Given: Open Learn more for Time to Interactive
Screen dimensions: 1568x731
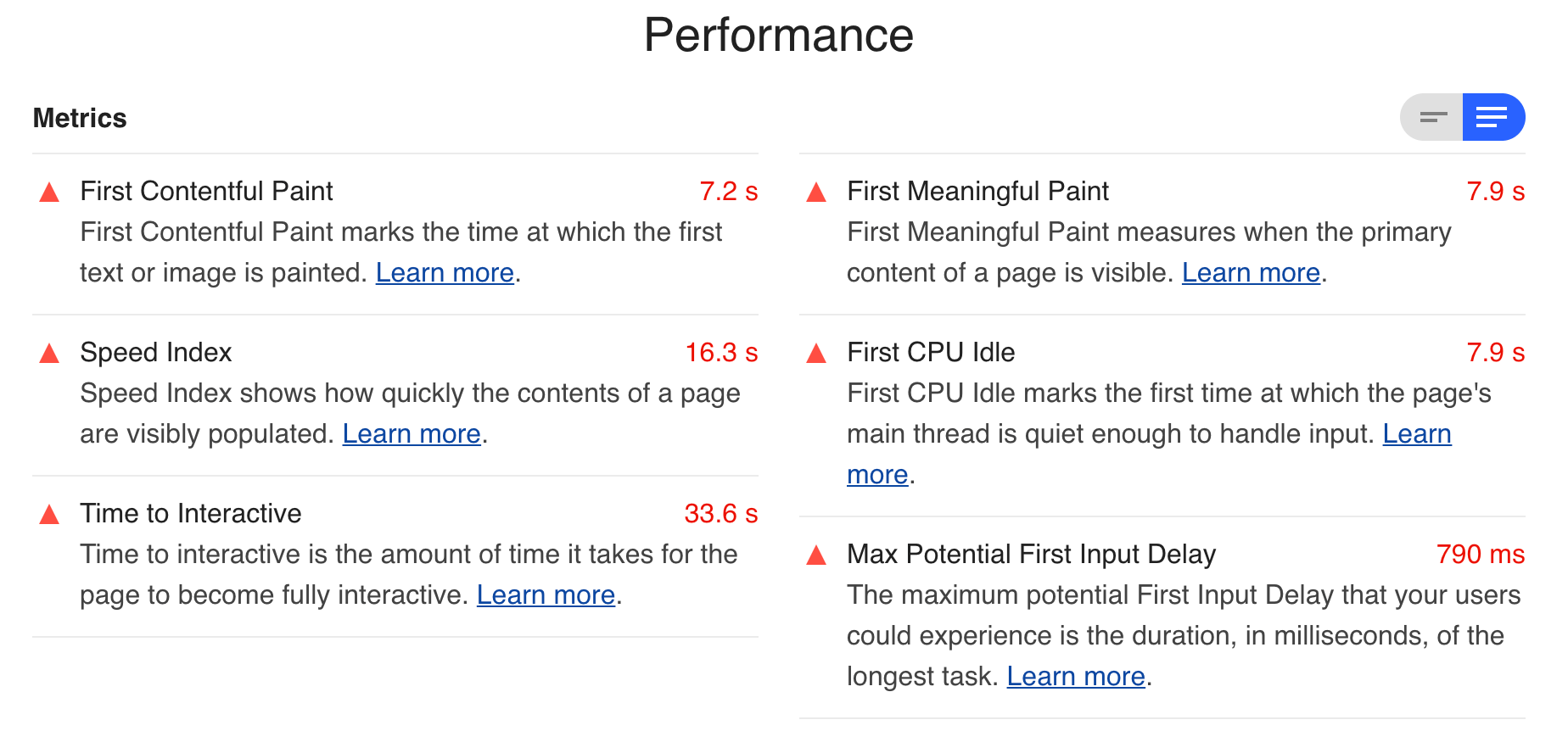Looking at the screenshot, I should coord(546,595).
